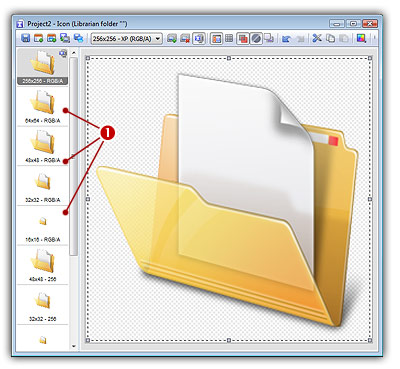This screenshot has height=369, width=400.
Task: Click the scissors Cut icon
Action: (x=317, y=38)
